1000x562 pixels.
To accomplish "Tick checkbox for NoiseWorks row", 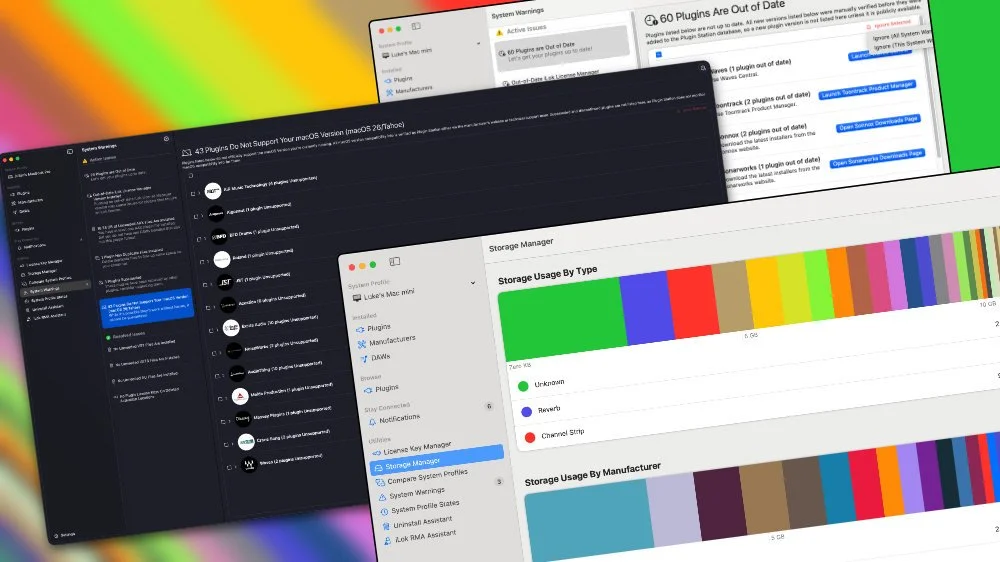I will click(214, 353).
